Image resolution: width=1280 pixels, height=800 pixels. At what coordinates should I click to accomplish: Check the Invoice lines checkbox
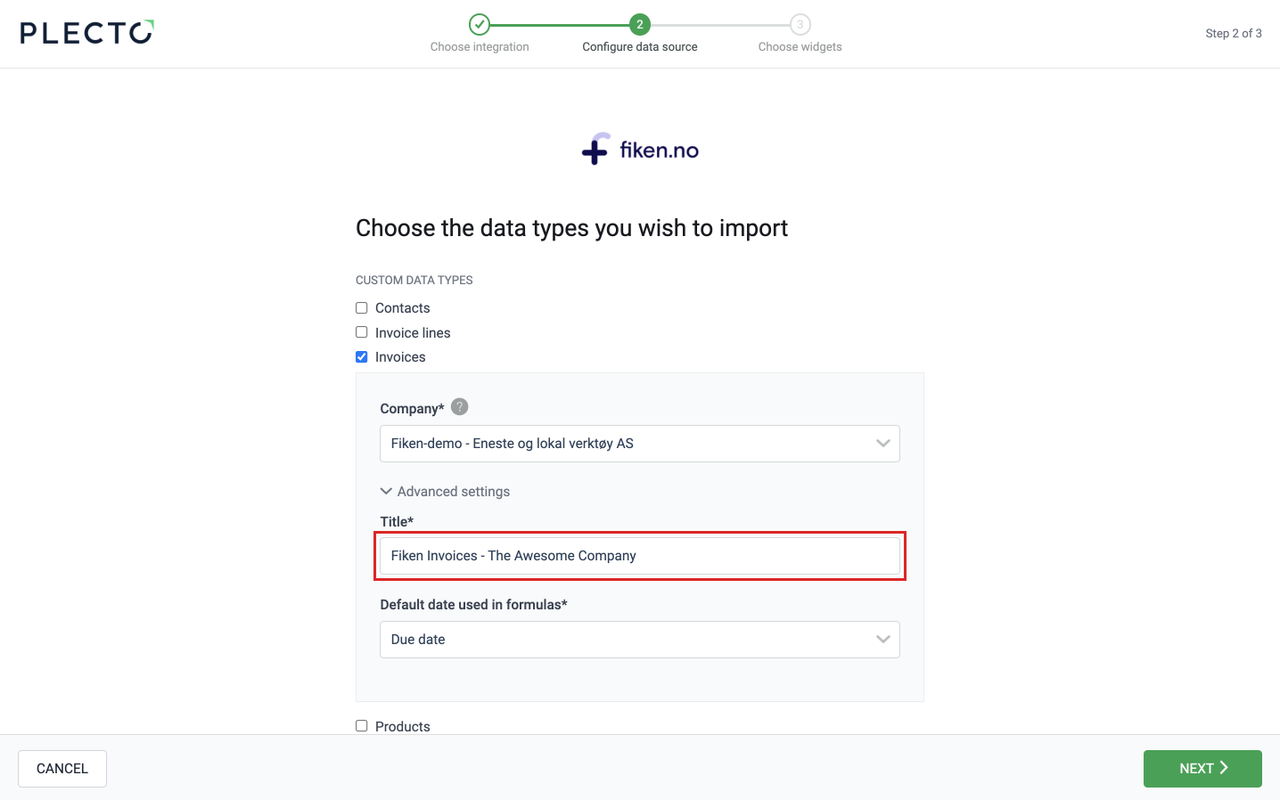pos(362,332)
